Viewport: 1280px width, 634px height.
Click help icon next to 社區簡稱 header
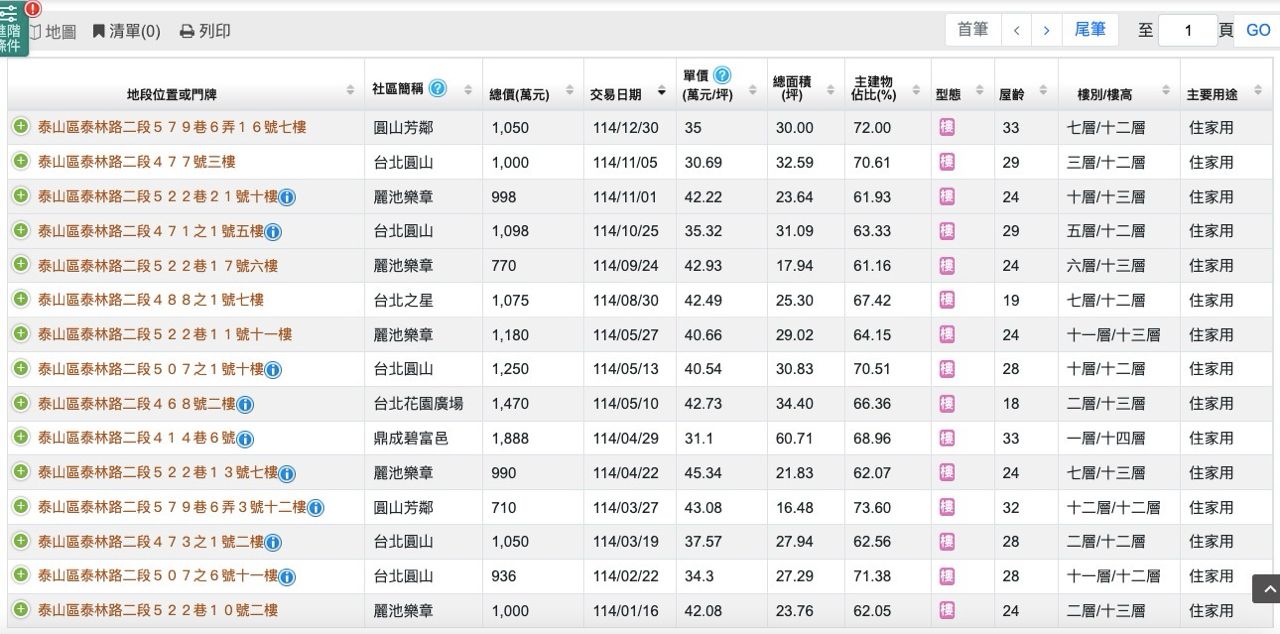[x=438, y=88]
